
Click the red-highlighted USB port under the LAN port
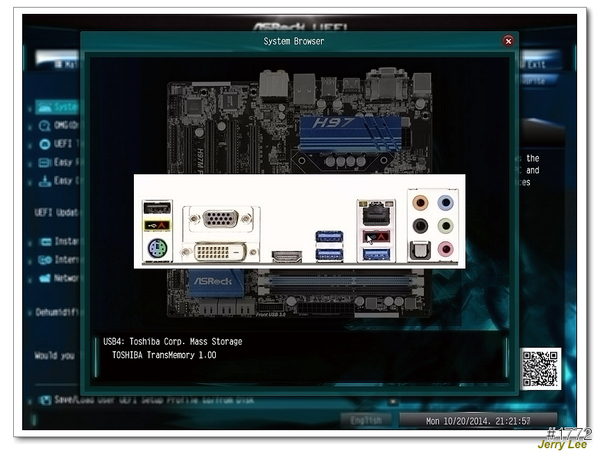[x=376, y=236]
